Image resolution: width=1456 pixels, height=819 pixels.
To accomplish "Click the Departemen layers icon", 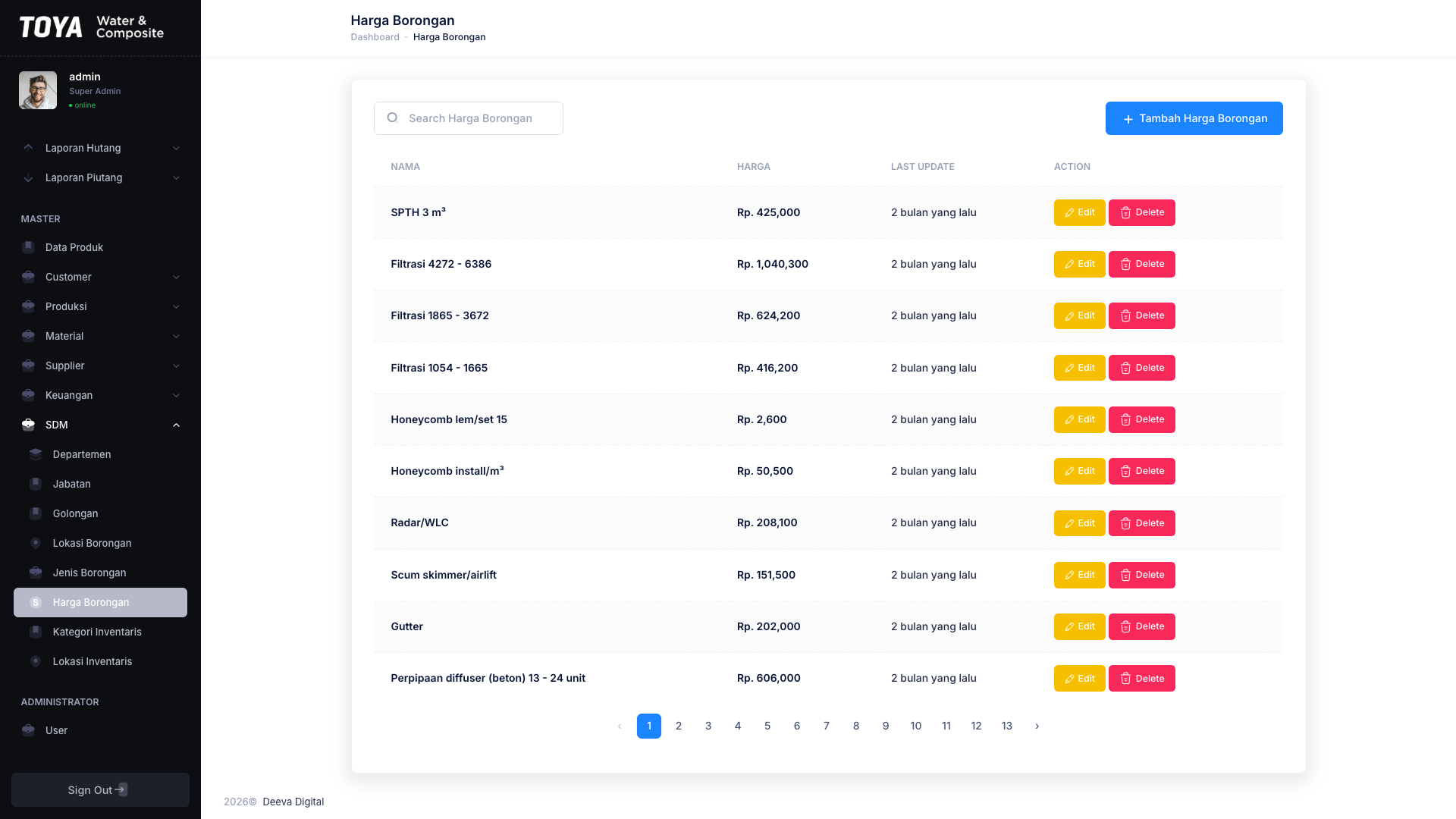I will [36, 454].
